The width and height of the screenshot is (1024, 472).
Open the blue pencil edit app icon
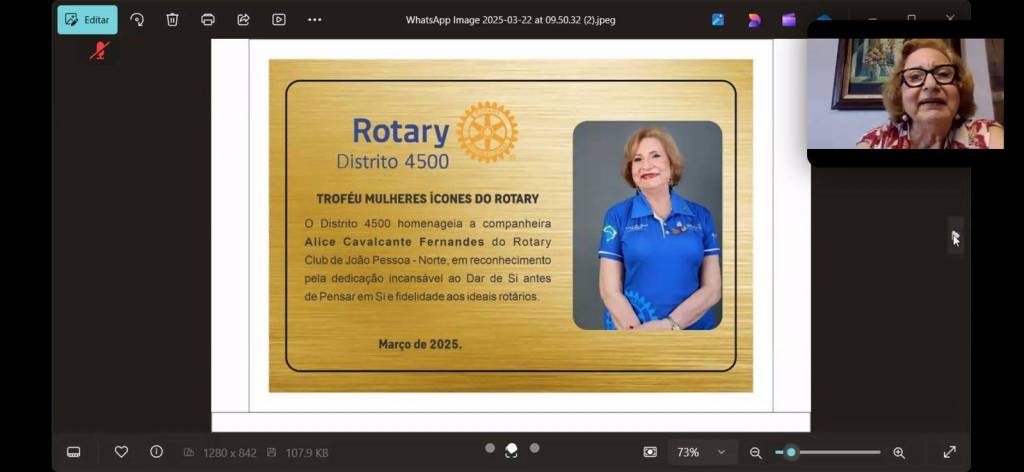[x=718, y=19]
